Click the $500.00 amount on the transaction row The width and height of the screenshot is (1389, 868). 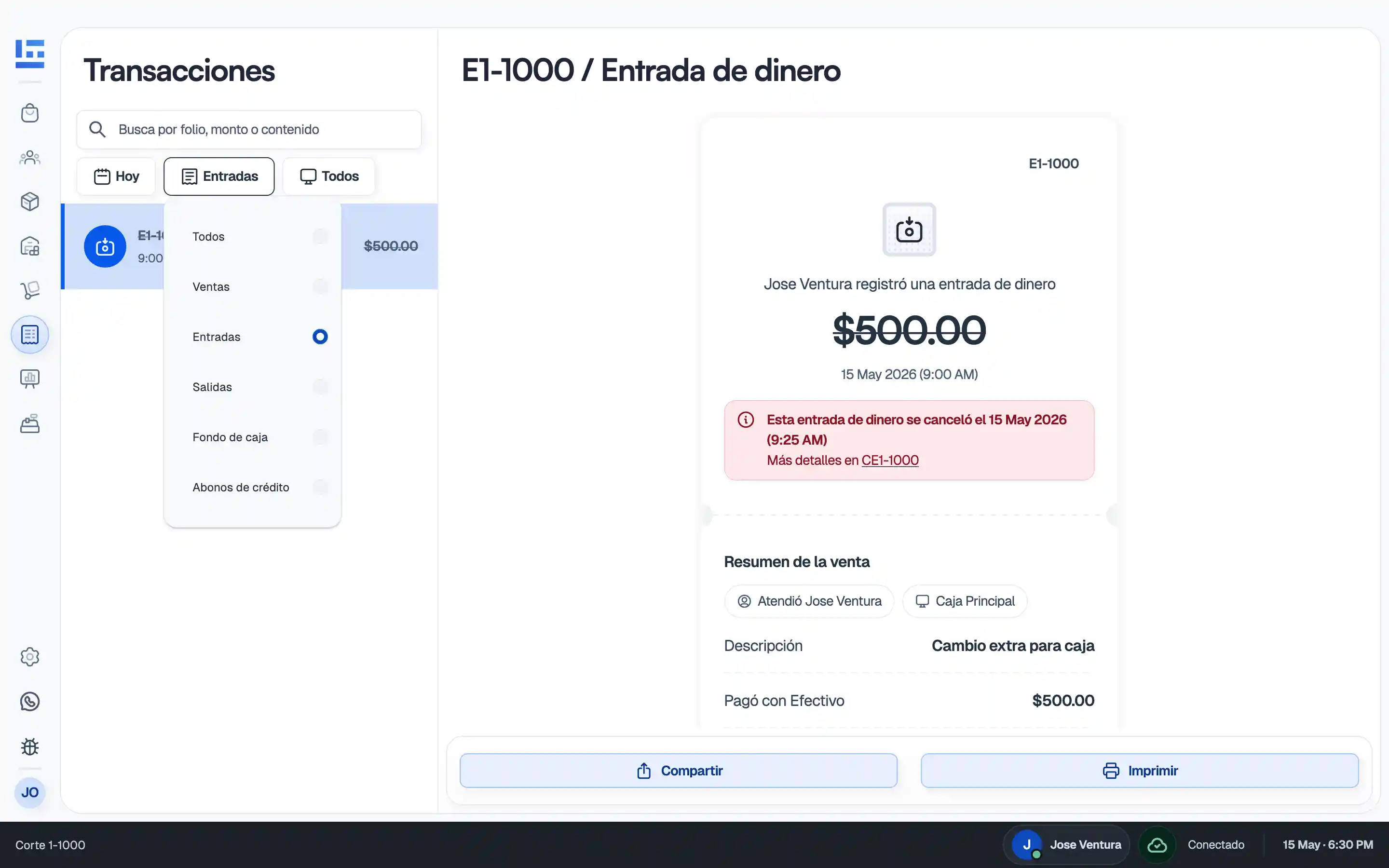point(391,246)
